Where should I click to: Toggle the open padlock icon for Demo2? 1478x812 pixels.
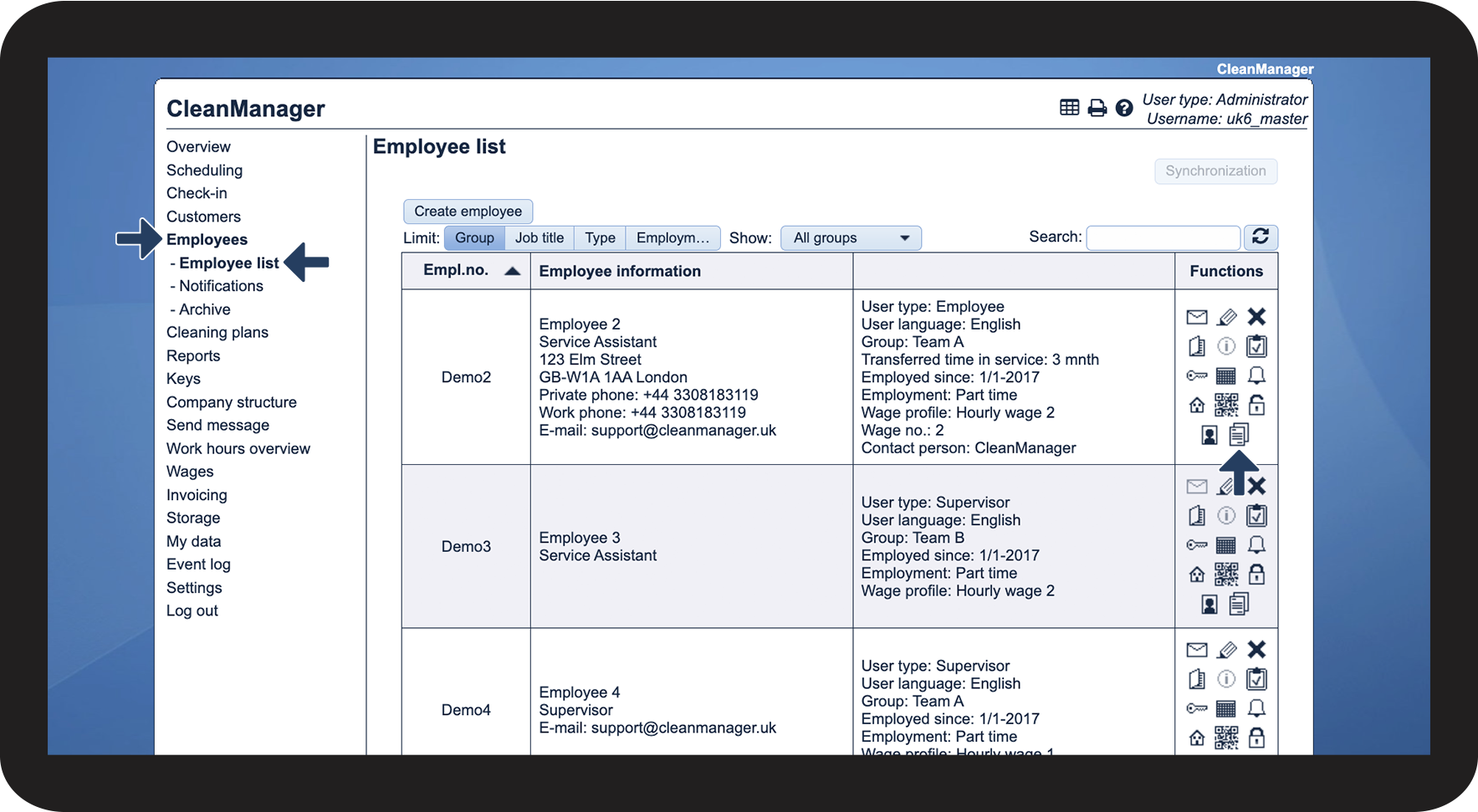click(x=1256, y=406)
